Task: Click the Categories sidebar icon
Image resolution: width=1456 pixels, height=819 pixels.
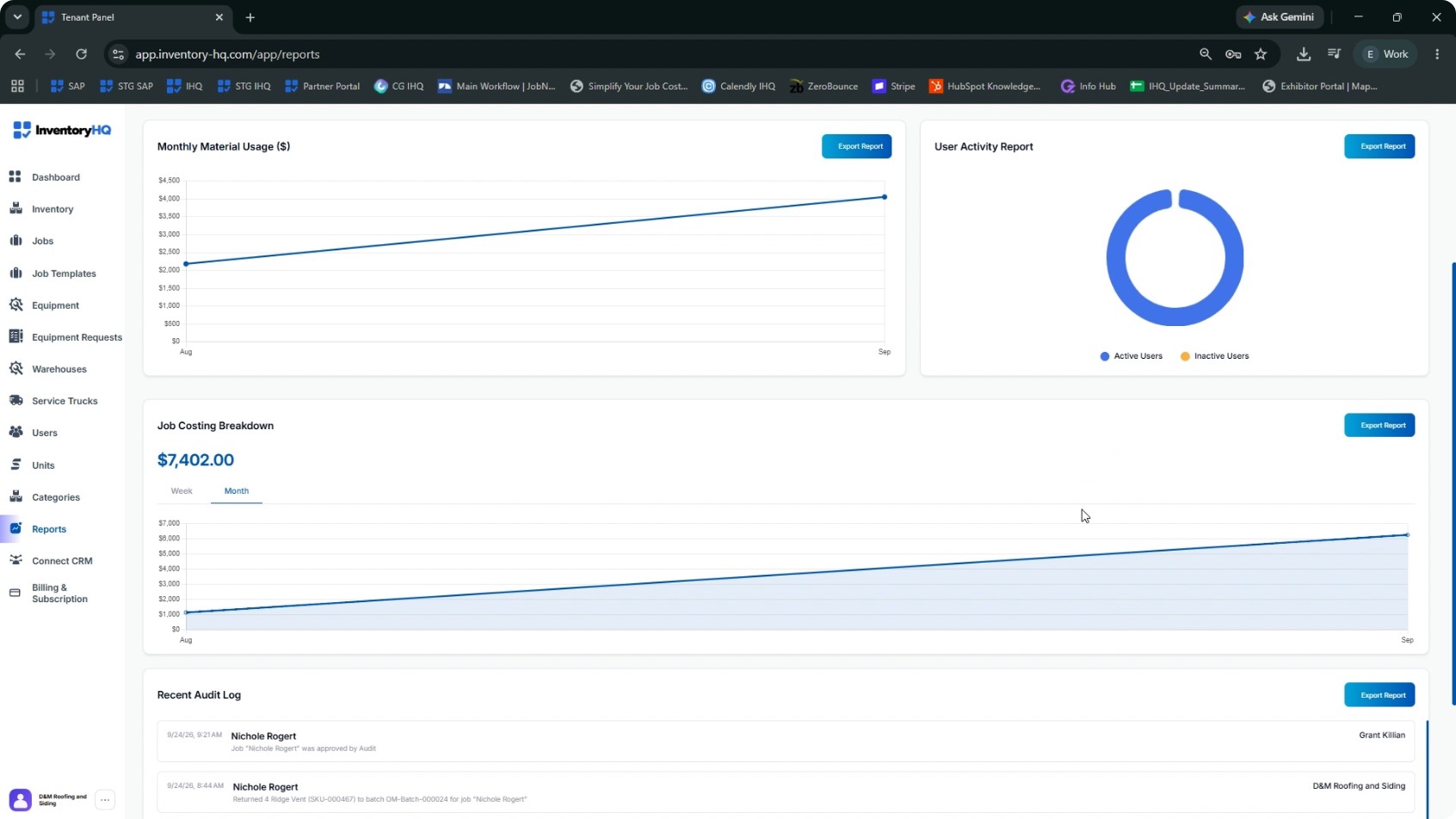Action: pyautogui.click(x=15, y=497)
